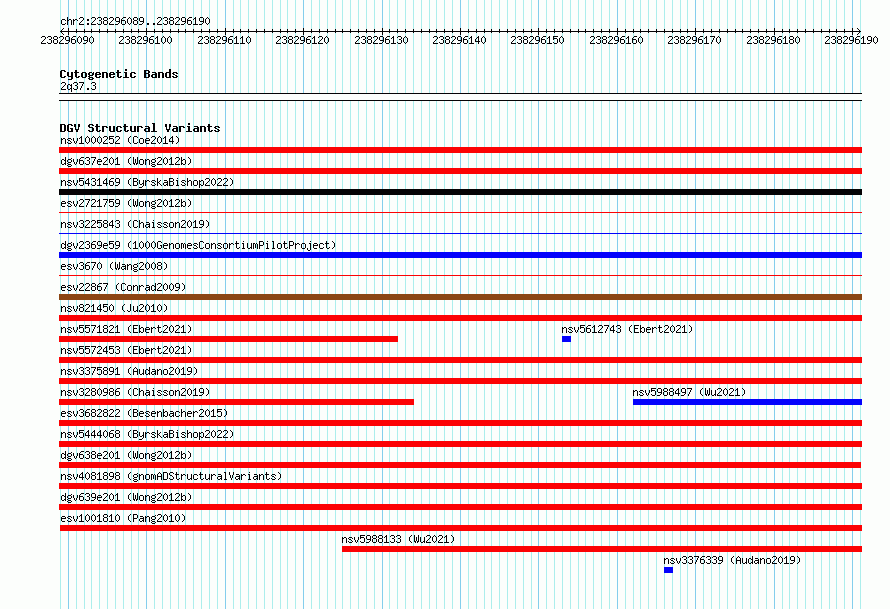Select the thick blue bar under dgv2369e59
Viewport: 890px width, 609px height.
(460, 255)
